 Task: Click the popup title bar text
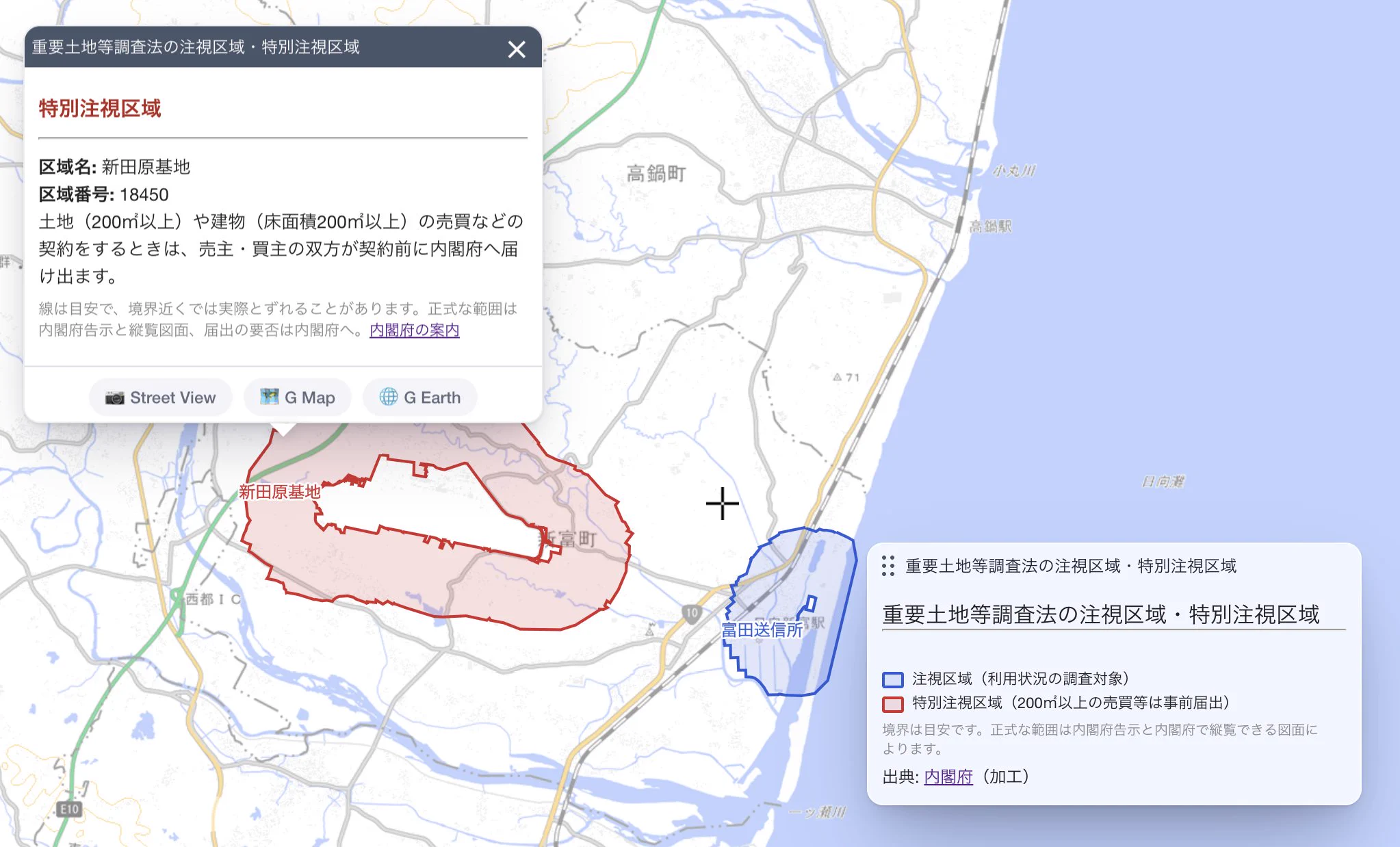pyautogui.click(x=196, y=47)
